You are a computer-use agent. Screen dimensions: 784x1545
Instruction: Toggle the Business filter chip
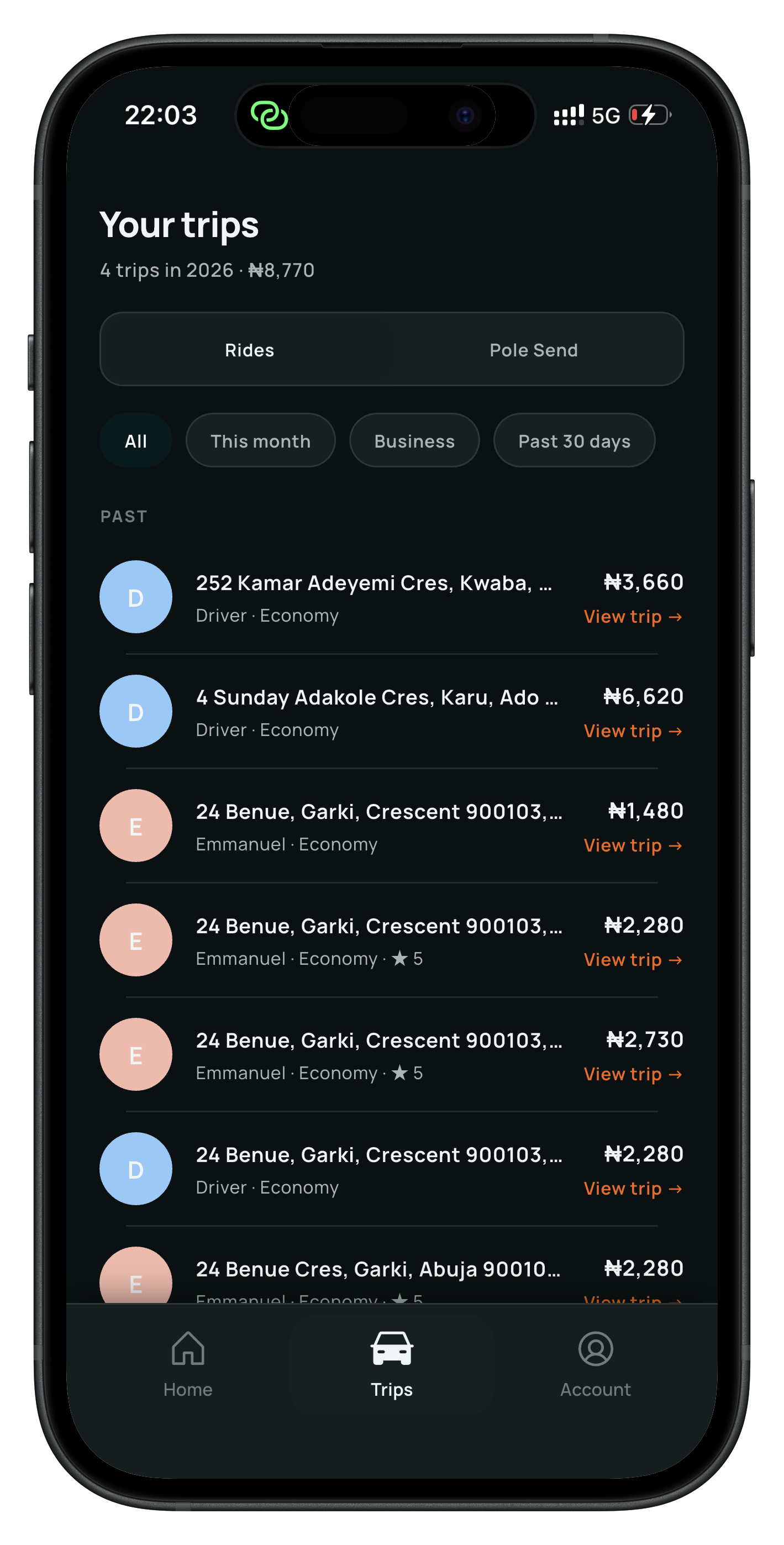(414, 441)
